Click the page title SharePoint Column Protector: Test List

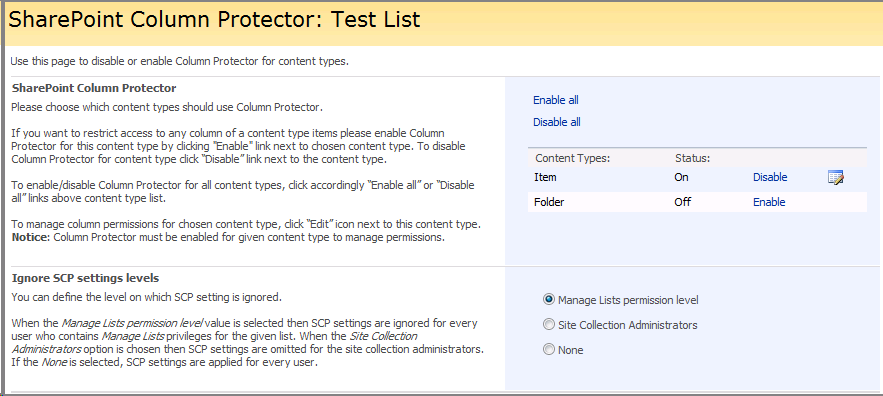[x=214, y=20]
